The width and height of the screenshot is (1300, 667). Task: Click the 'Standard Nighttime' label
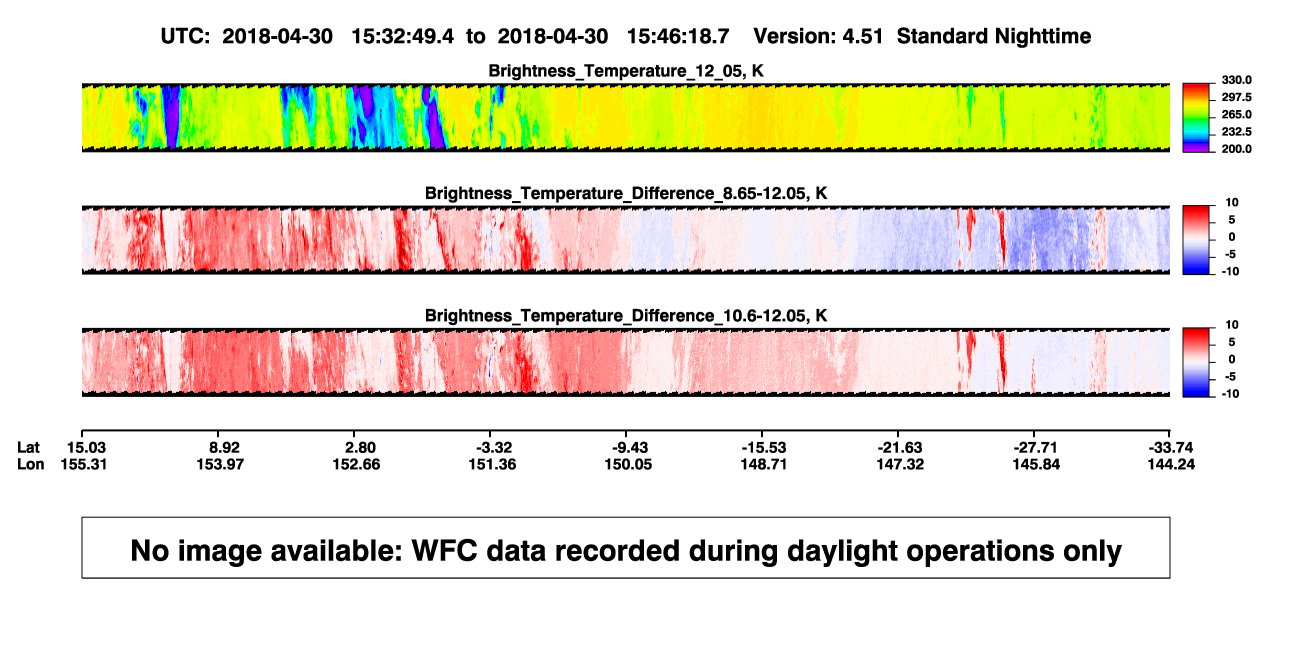tap(994, 36)
